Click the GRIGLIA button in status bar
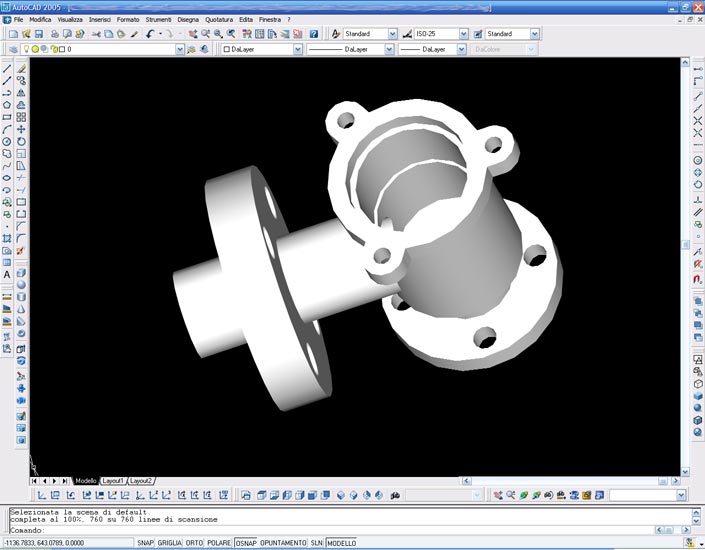705x550 pixels. click(x=170, y=543)
